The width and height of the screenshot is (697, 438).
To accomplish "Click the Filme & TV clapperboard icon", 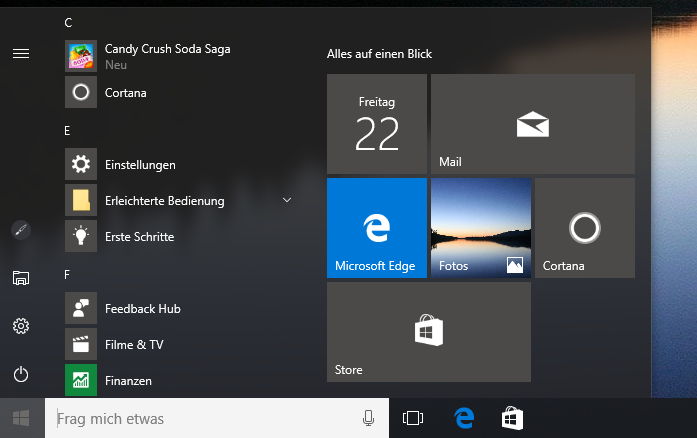I will (x=81, y=344).
